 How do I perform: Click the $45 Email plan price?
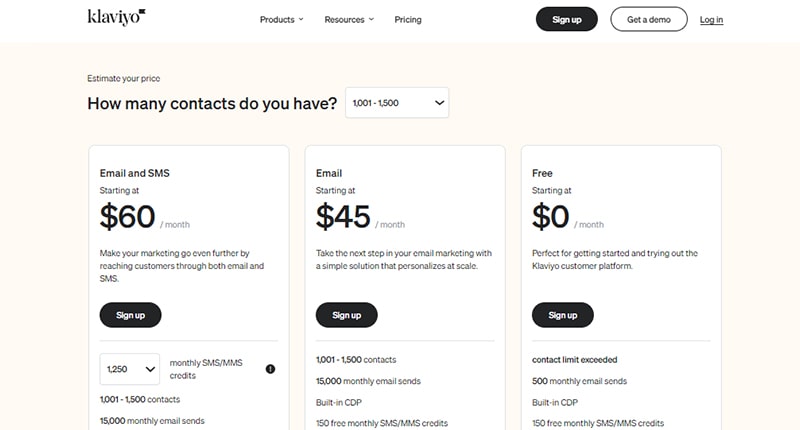[x=343, y=216]
